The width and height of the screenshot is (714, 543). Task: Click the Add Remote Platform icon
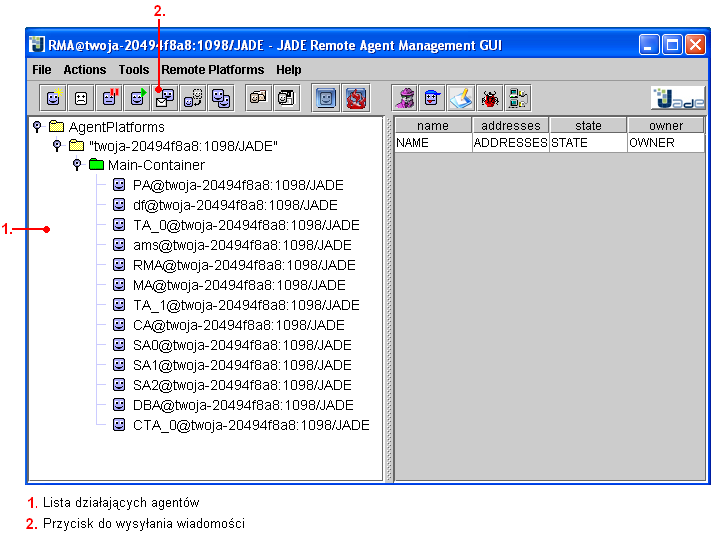pyautogui.click(x=517, y=98)
